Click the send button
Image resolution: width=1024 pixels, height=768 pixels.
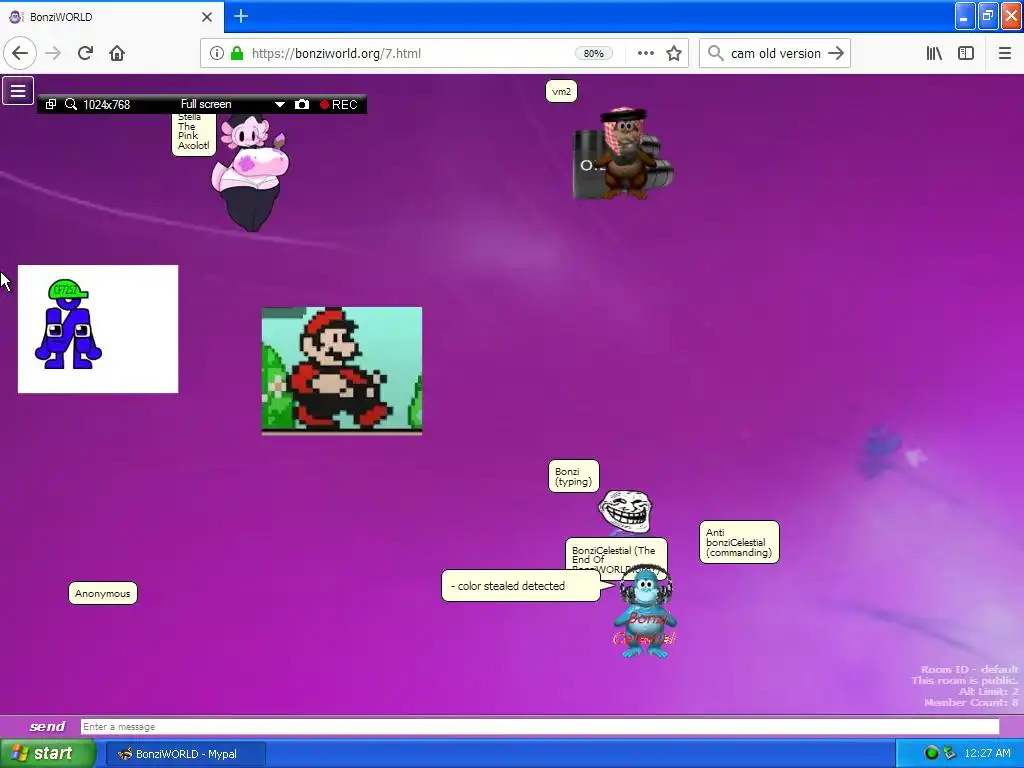[47, 726]
